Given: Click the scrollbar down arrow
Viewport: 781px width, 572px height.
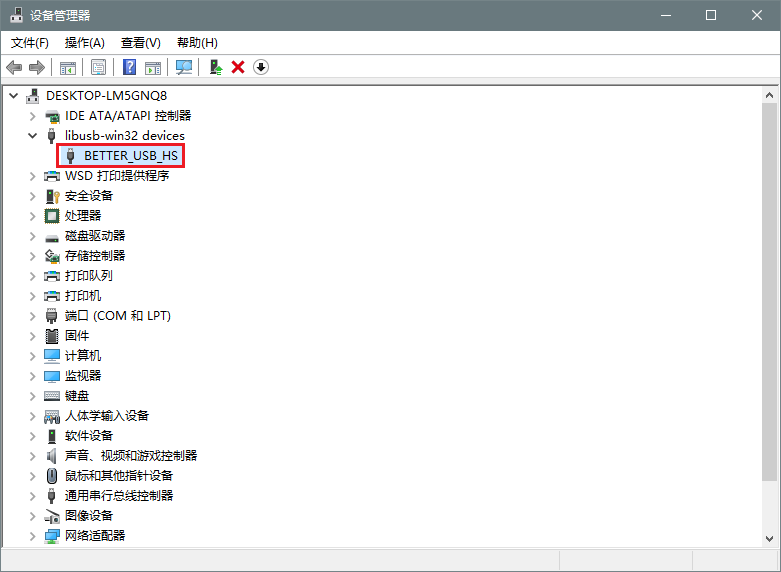Looking at the screenshot, I should tap(768, 538).
